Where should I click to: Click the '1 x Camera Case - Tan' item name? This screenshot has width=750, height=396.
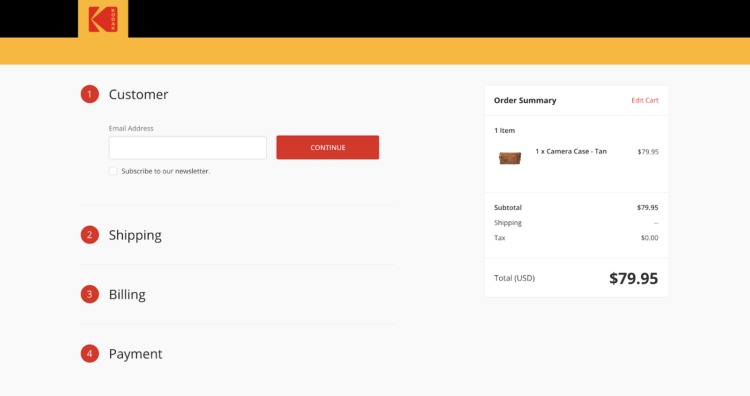(571, 151)
